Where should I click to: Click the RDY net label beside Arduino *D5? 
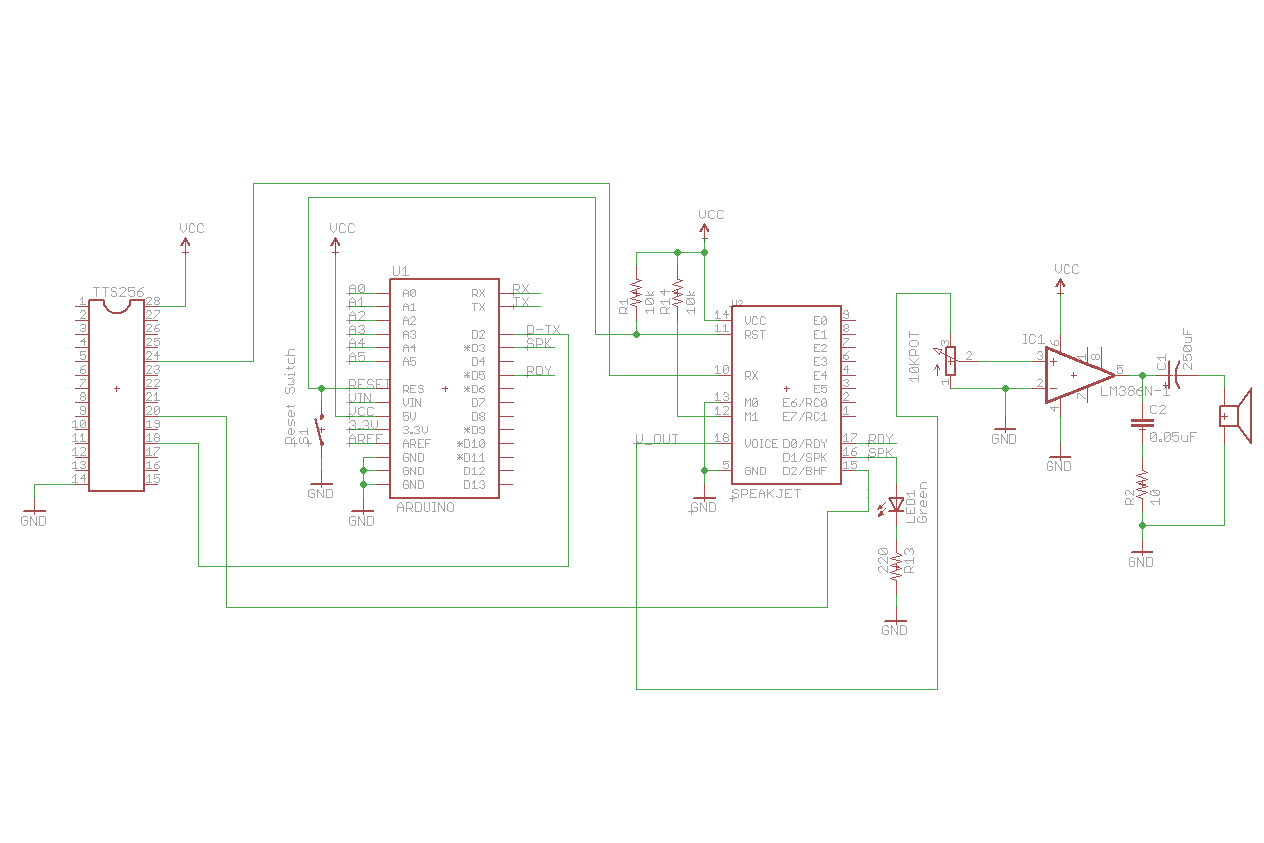coord(539,371)
